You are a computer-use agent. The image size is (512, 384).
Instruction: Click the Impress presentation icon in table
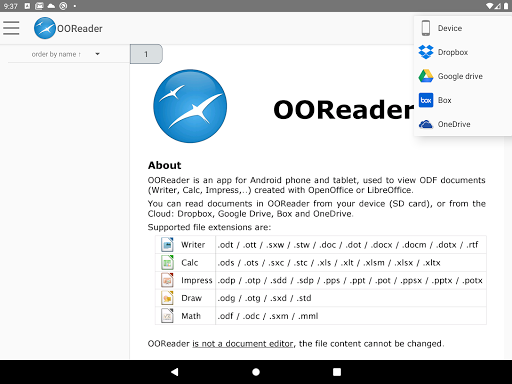(x=167, y=280)
